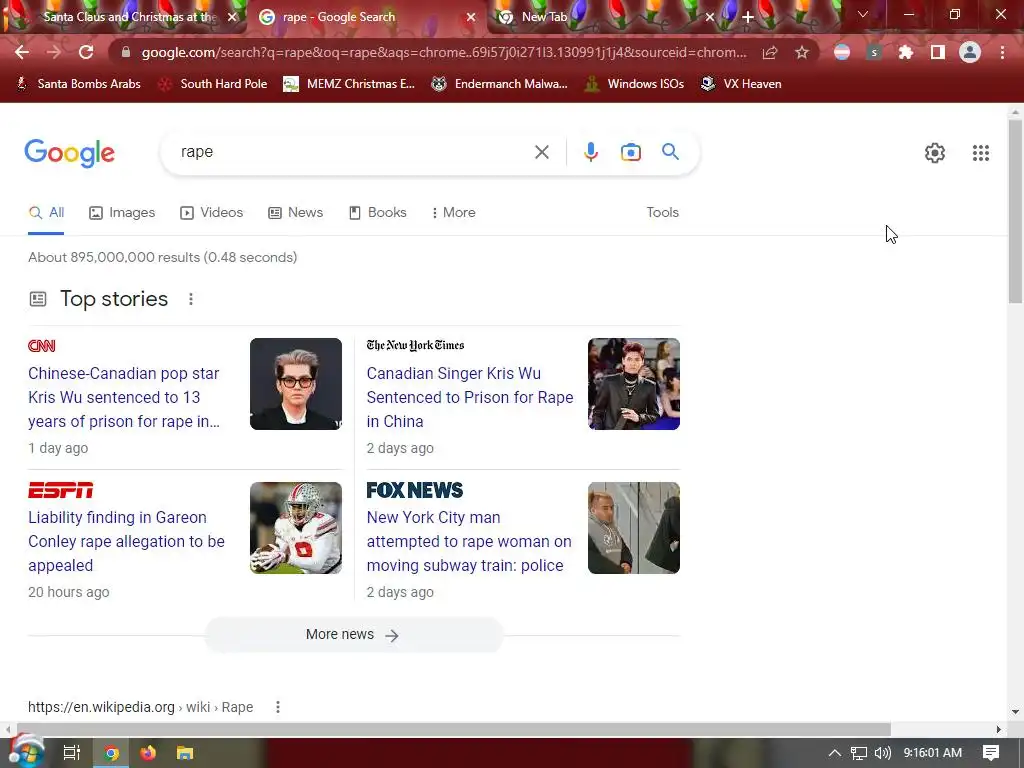Open Chrome three-dot menu
1024x768 pixels.
[1002, 52]
